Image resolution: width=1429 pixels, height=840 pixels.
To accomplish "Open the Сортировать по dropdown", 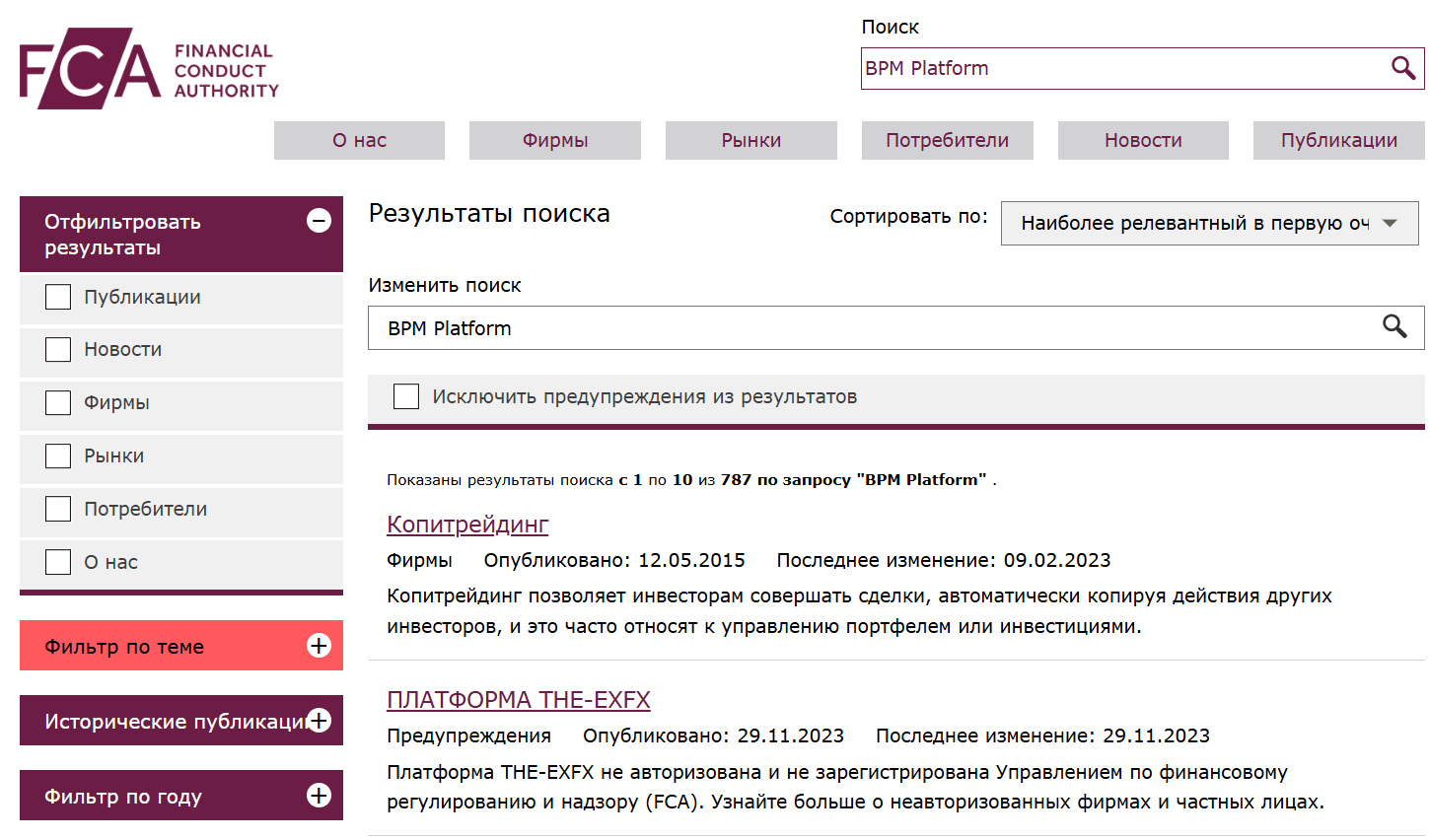I will pyautogui.click(x=1208, y=223).
